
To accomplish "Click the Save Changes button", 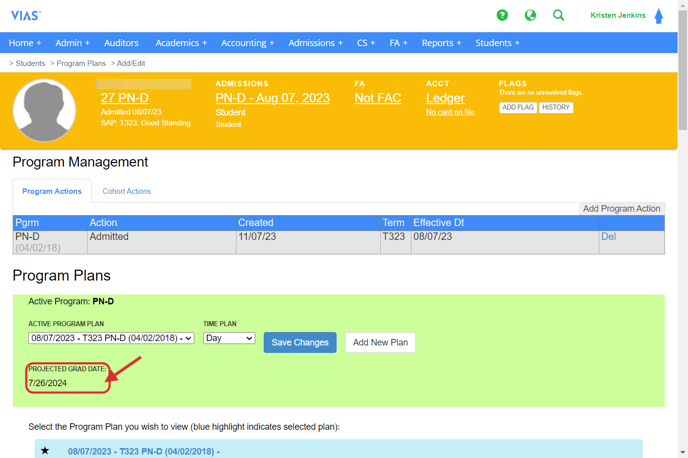I will [300, 342].
